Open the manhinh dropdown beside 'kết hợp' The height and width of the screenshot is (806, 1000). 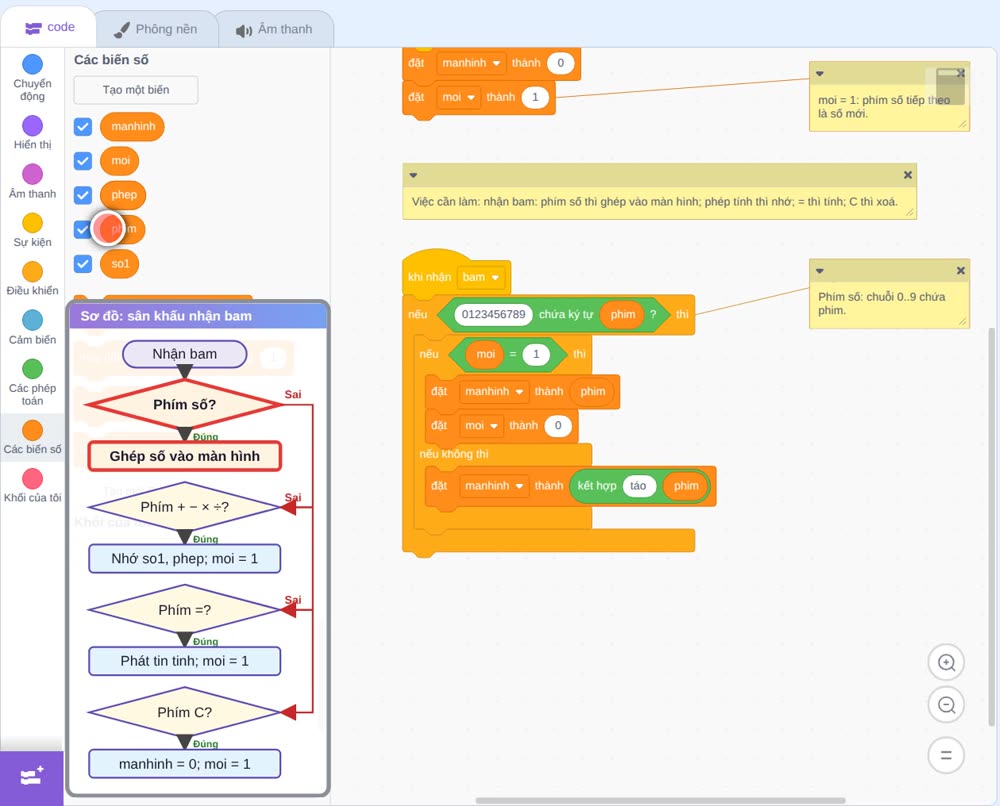[x=494, y=486]
